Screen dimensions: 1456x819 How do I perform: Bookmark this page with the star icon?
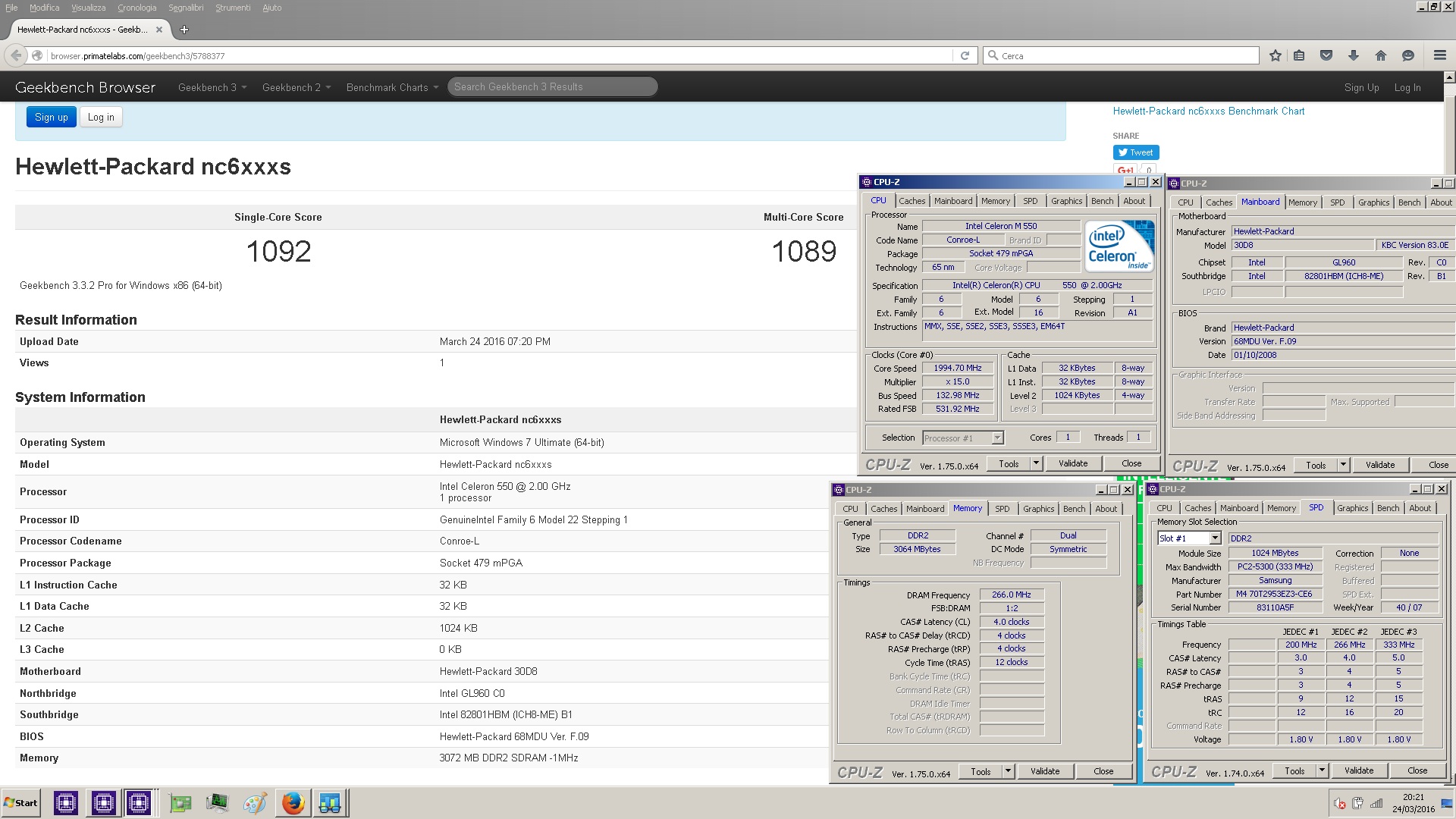click(x=1276, y=55)
